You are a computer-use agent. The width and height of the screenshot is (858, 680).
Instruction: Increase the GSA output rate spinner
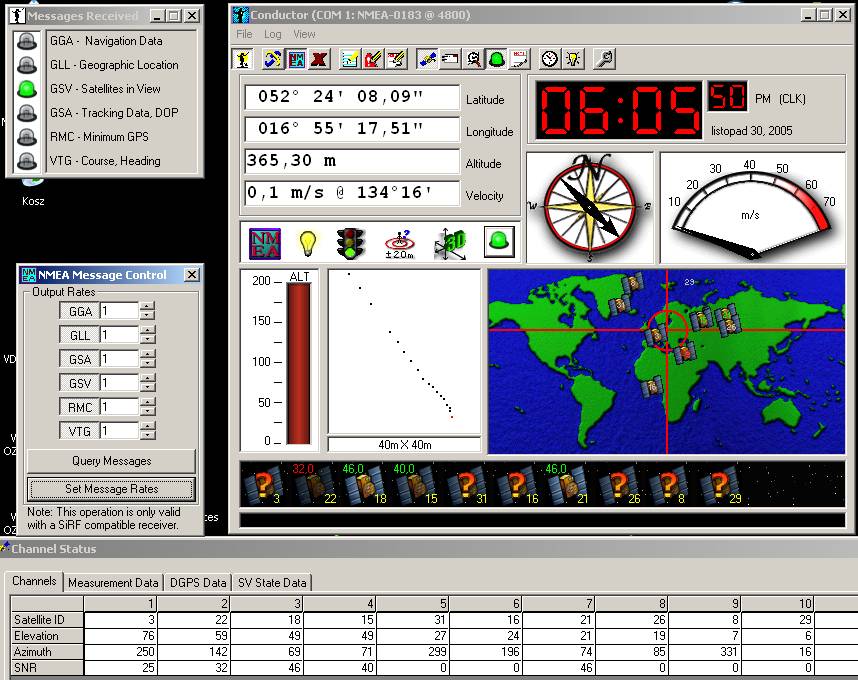(x=148, y=354)
